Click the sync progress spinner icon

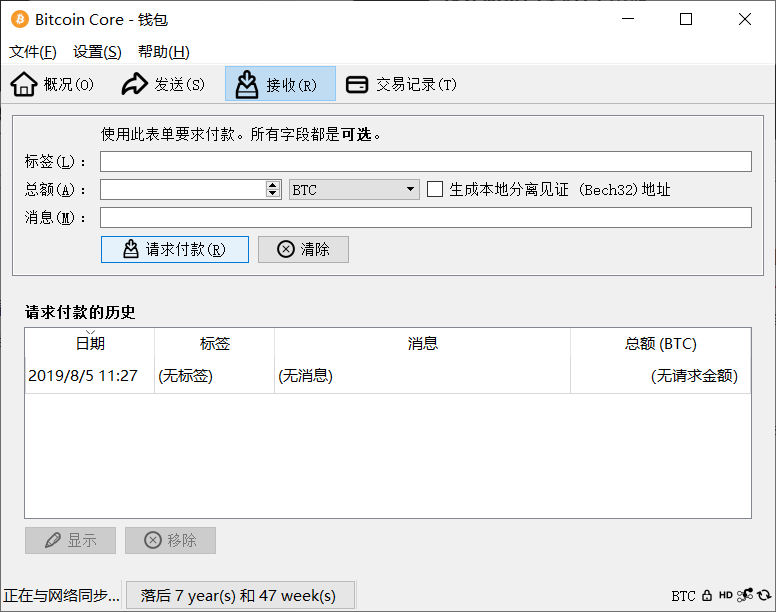pyautogui.click(x=764, y=595)
